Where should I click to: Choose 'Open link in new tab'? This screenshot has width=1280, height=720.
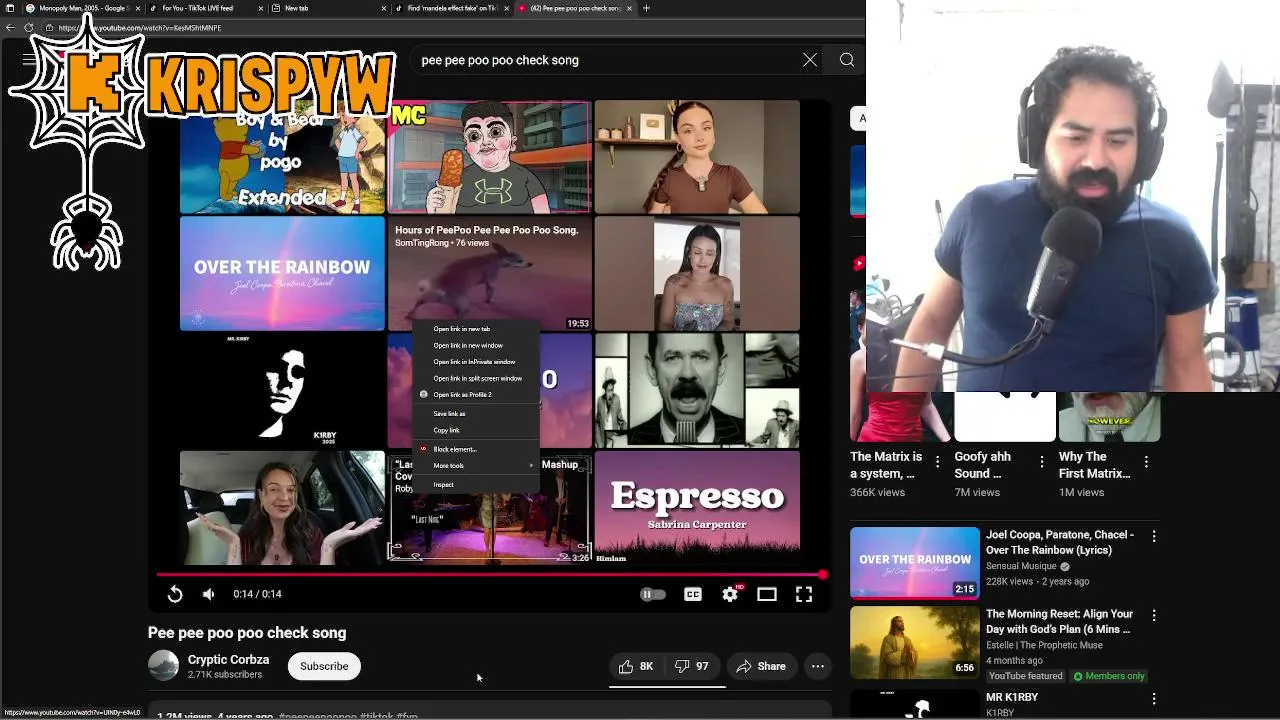coord(476,329)
